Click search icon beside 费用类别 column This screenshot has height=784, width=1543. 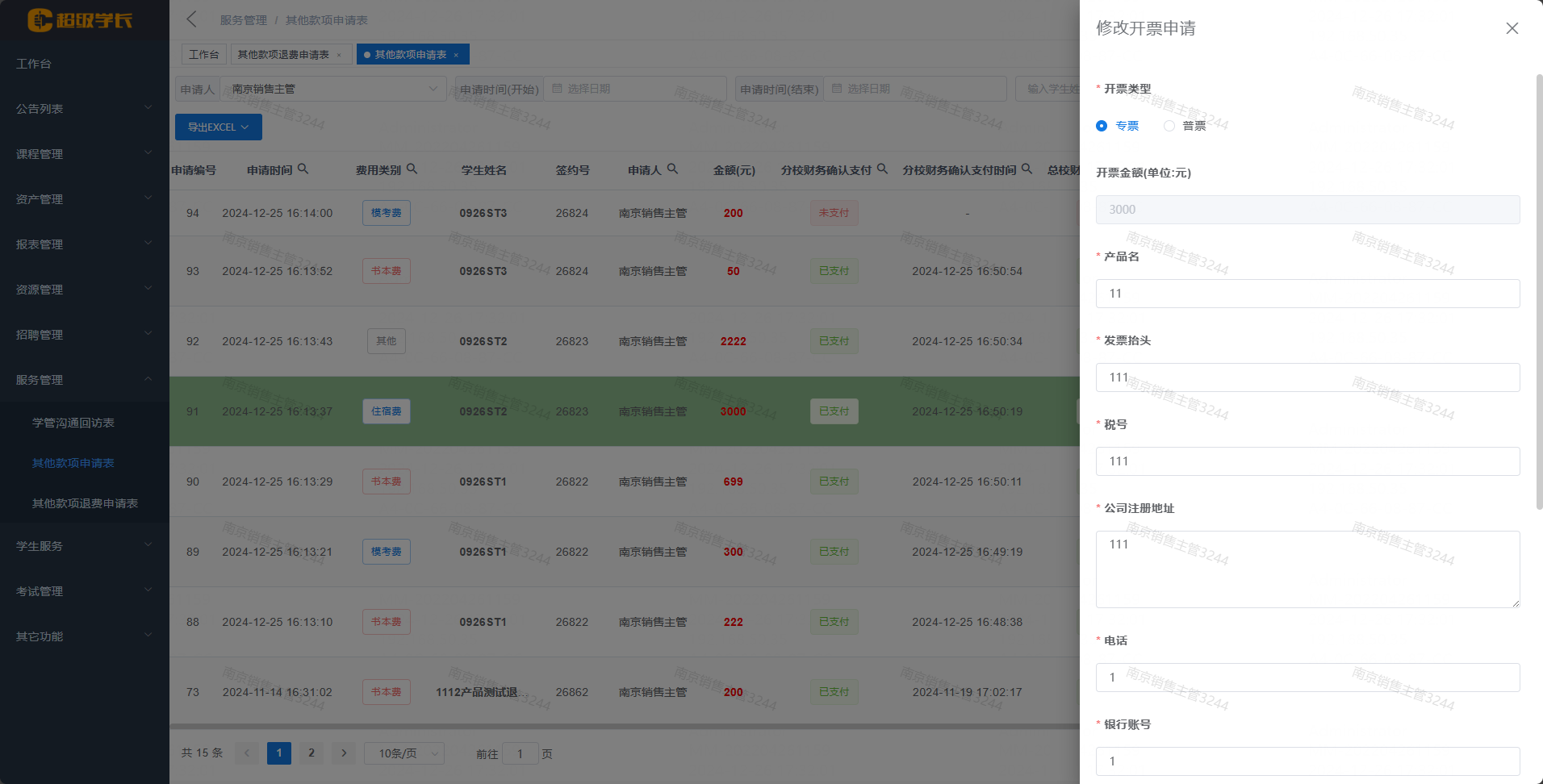[412, 169]
